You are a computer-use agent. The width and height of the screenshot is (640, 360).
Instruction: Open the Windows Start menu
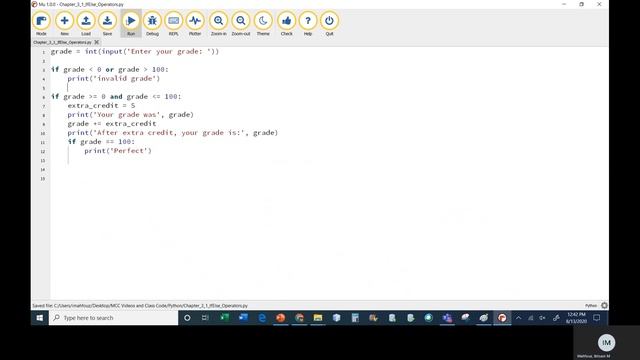click(40, 318)
